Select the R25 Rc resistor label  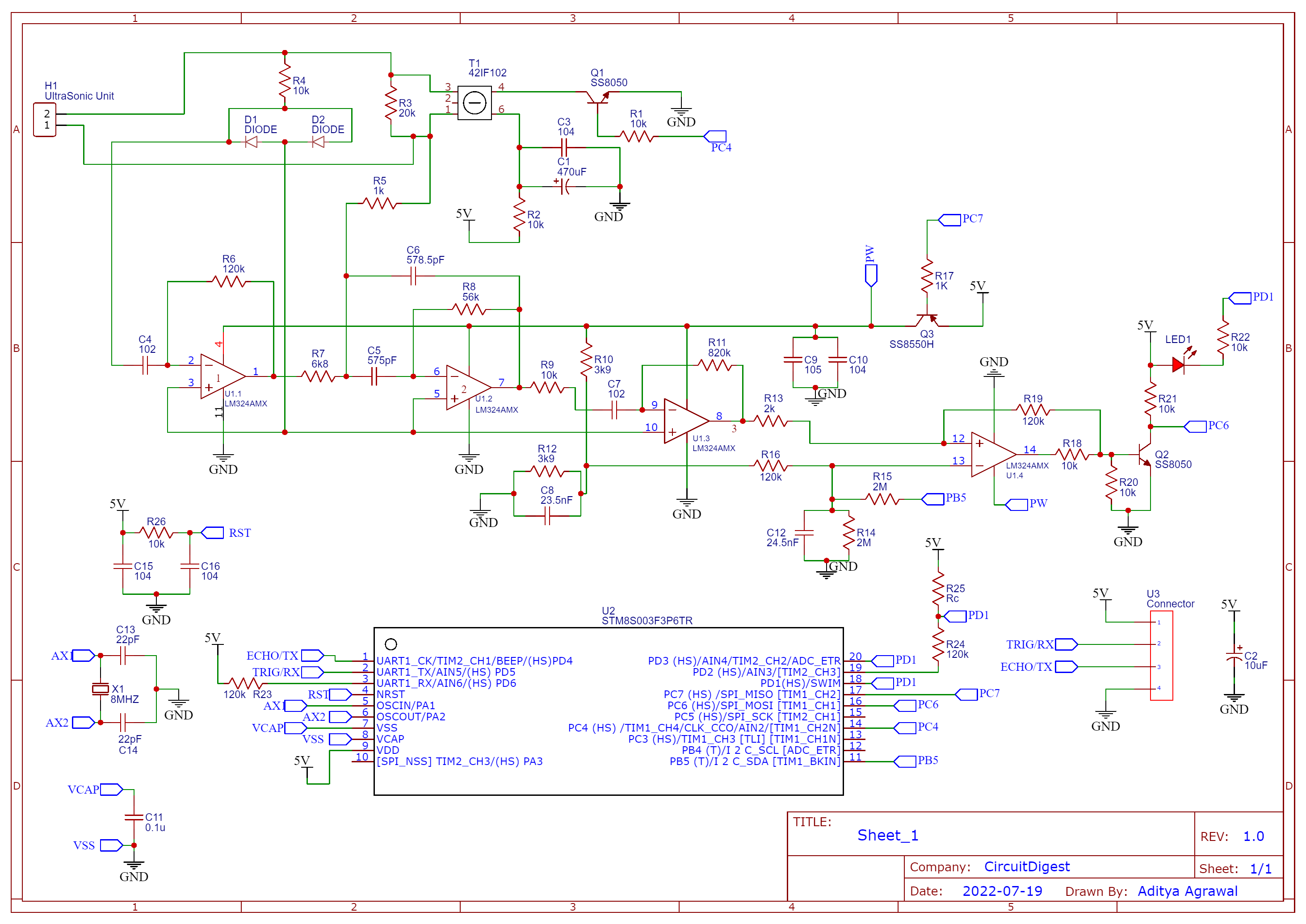click(x=955, y=594)
